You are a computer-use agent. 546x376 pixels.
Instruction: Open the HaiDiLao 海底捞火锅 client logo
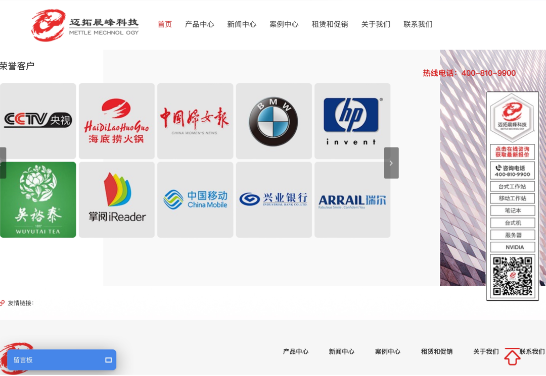(117, 121)
